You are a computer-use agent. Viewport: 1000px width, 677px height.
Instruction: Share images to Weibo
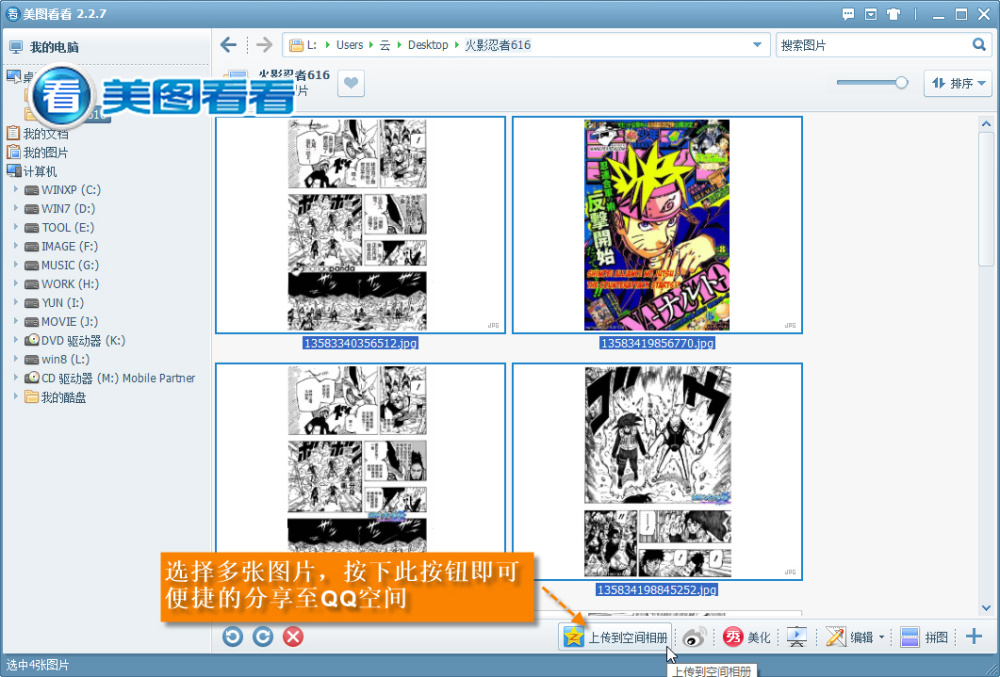coord(694,636)
